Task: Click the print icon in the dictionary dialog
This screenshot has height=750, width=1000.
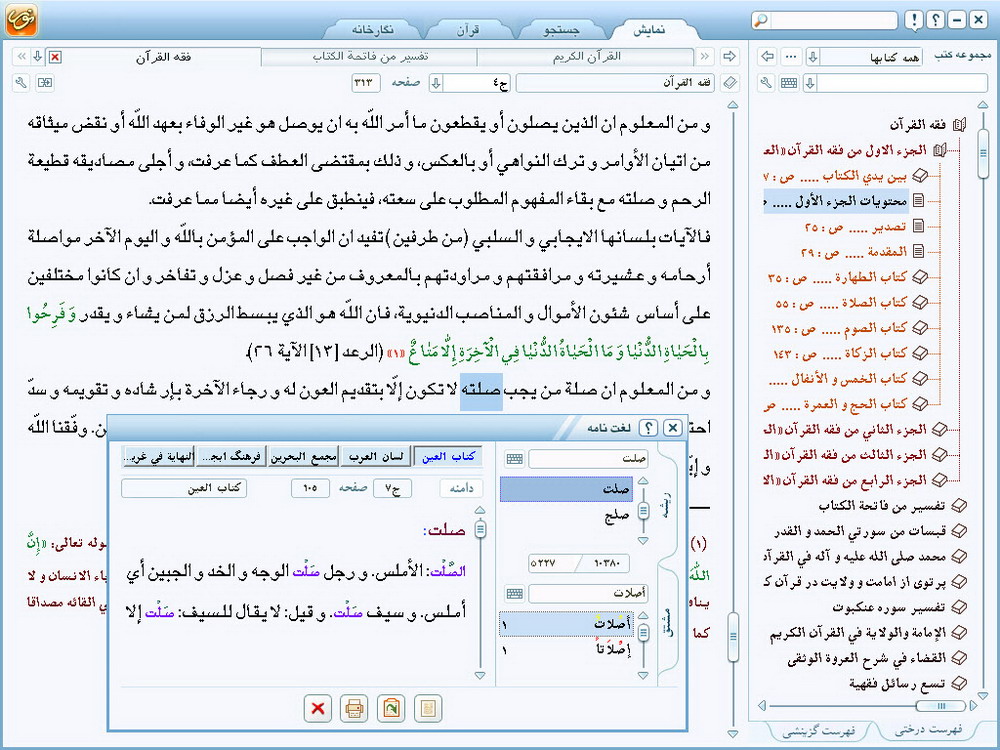Action: (x=353, y=709)
